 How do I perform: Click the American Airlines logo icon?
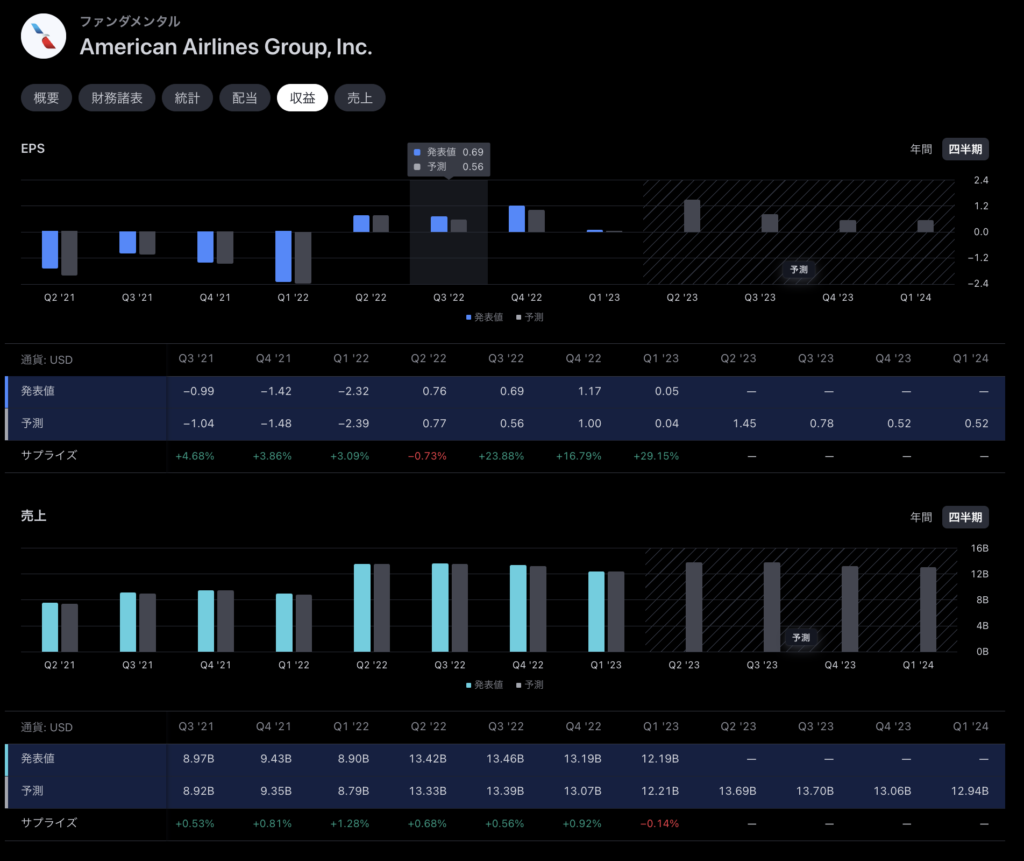pos(43,37)
